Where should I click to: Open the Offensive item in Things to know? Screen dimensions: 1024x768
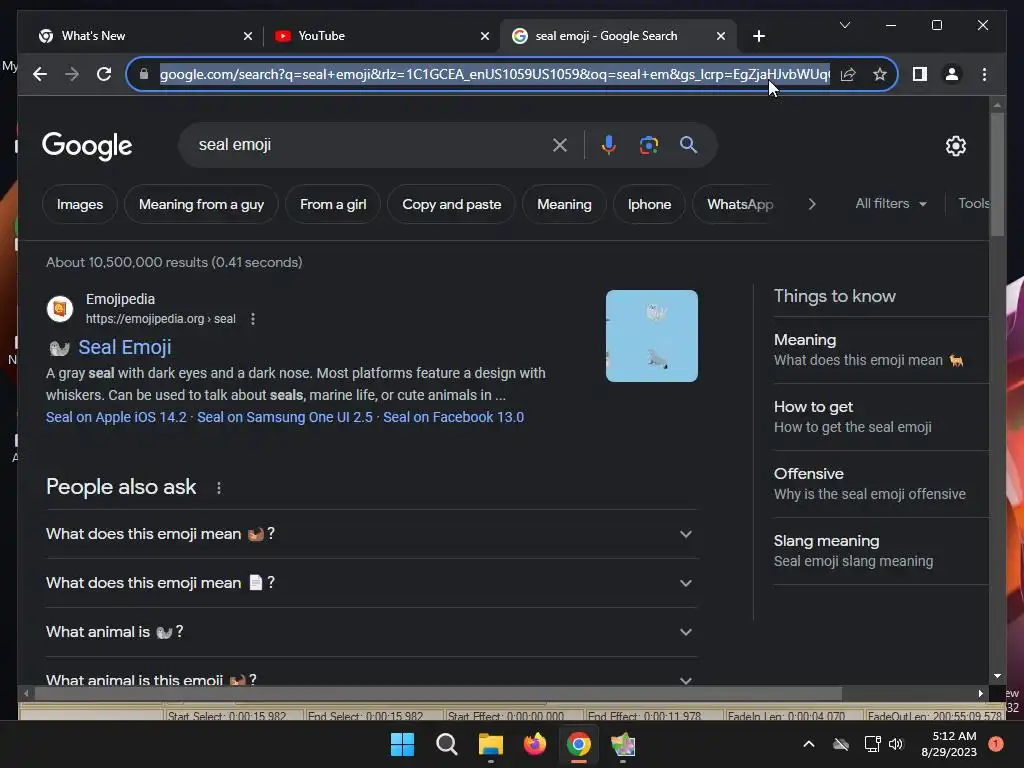[x=880, y=484]
